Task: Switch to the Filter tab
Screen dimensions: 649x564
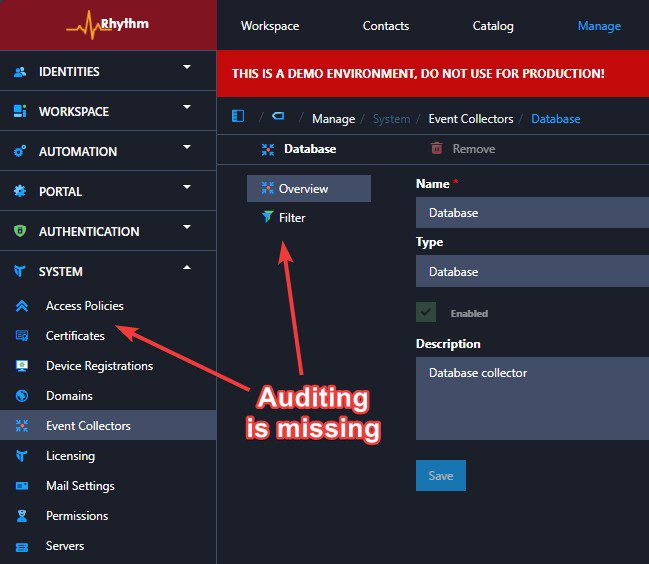Action: pyautogui.click(x=292, y=218)
